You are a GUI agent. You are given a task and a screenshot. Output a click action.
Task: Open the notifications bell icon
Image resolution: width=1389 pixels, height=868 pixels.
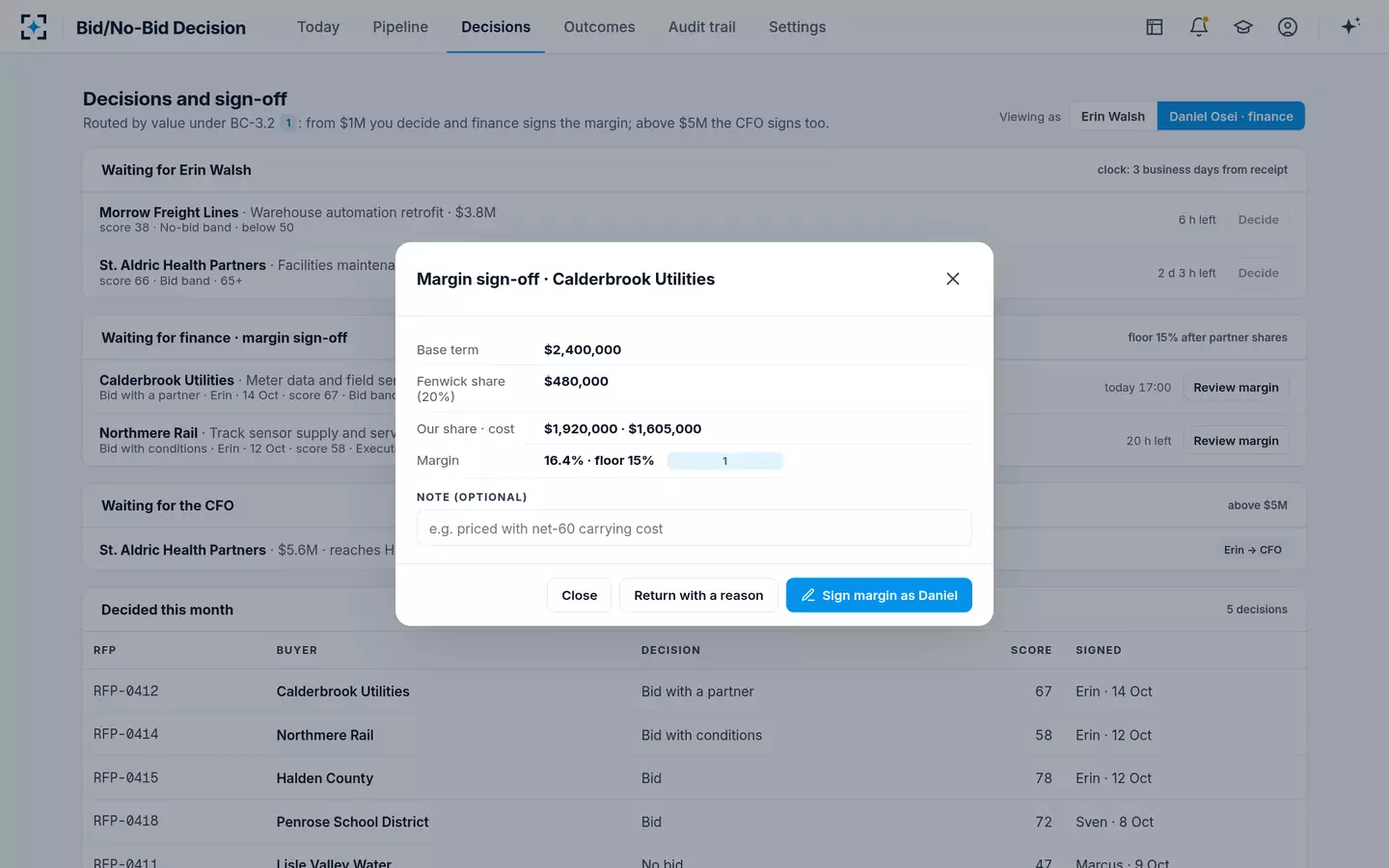pyautogui.click(x=1199, y=27)
